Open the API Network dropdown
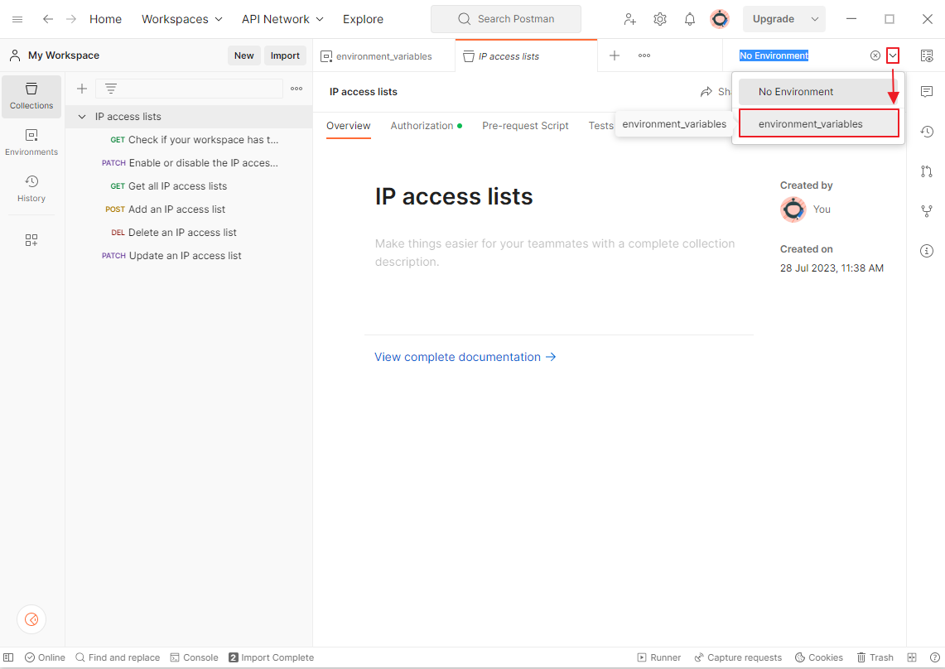The height and width of the screenshot is (669, 945). point(282,19)
